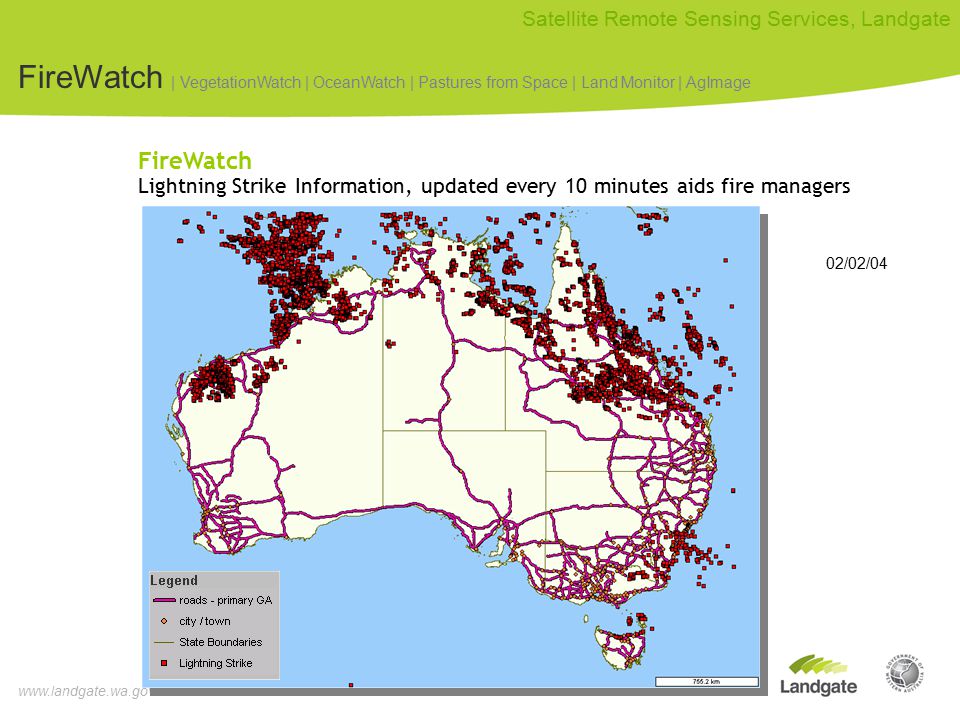Viewport: 960px width, 720px height.
Task: Open Pastures from Space link
Action: 493,82
